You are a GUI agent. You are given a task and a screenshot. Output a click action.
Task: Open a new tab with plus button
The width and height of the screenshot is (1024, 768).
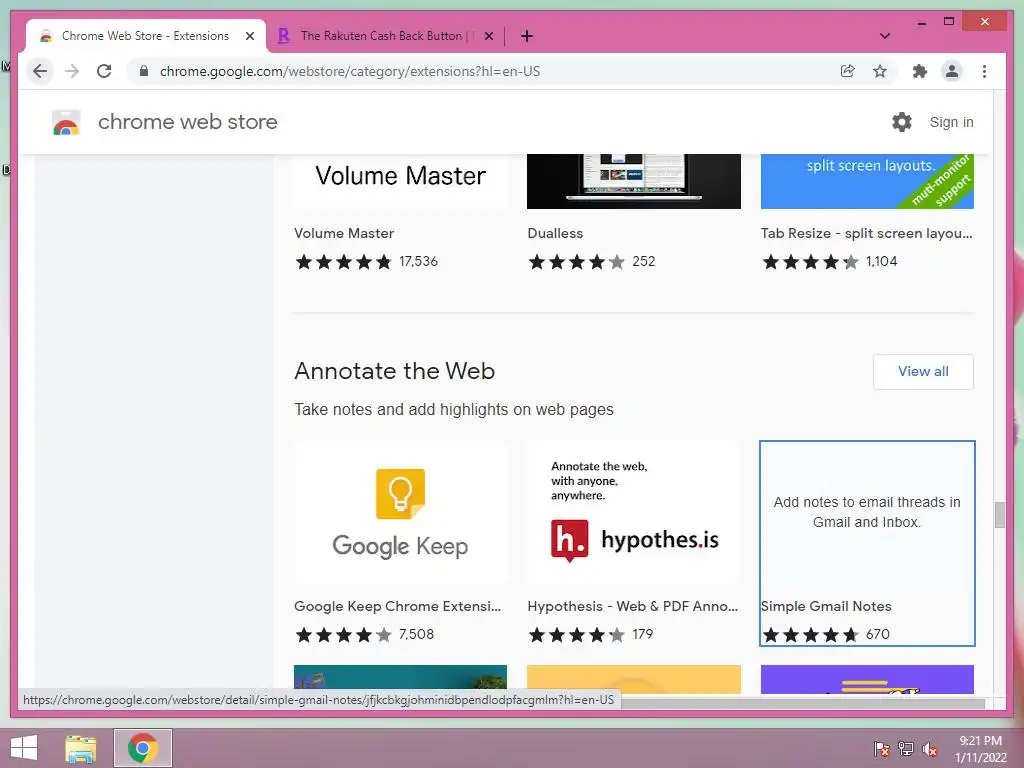point(526,36)
